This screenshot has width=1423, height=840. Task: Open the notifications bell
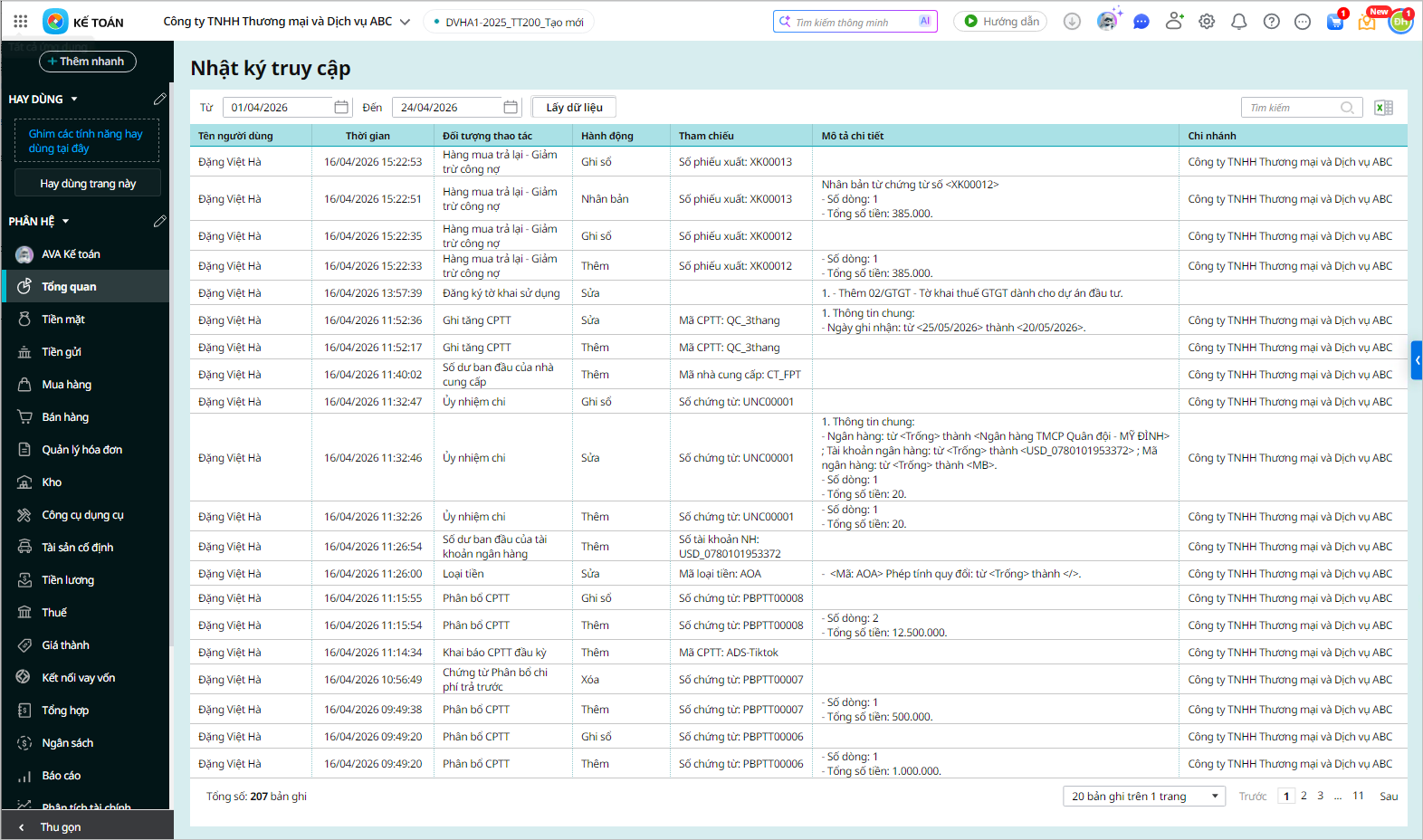click(1239, 22)
